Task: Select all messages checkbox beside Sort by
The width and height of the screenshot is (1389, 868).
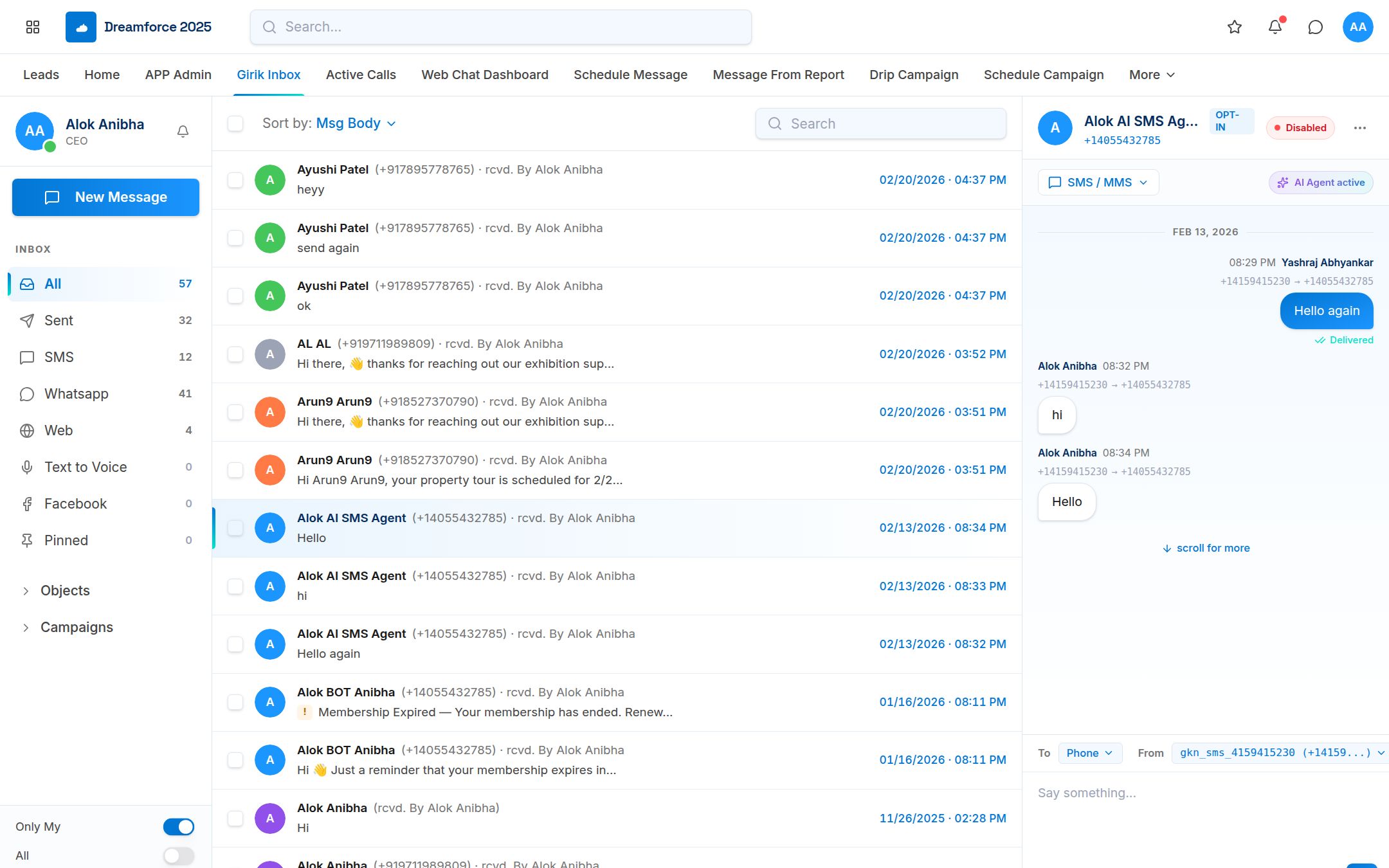Action: (235, 123)
